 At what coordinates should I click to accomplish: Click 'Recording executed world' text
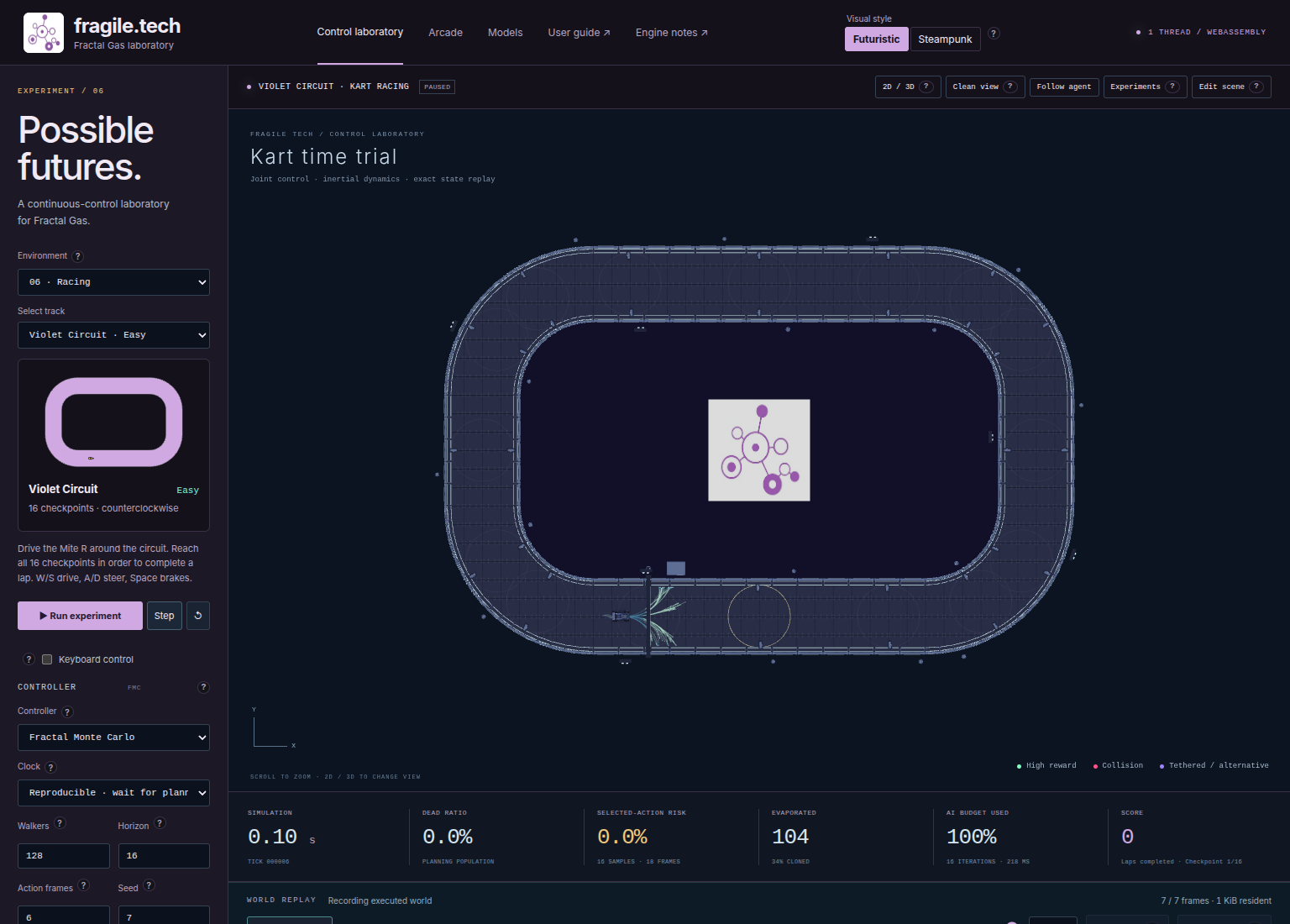coord(380,901)
